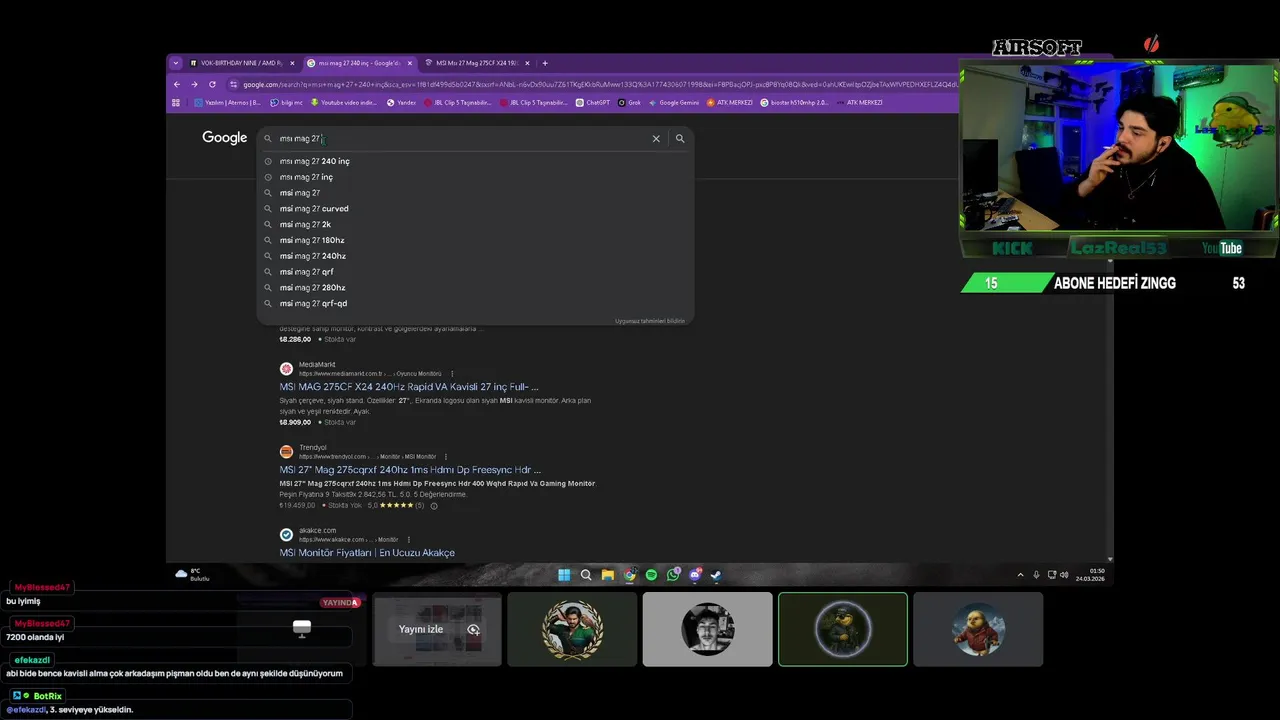Open the Grok bookmark
This screenshot has height=720, width=1280.
pyautogui.click(x=629, y=102)
